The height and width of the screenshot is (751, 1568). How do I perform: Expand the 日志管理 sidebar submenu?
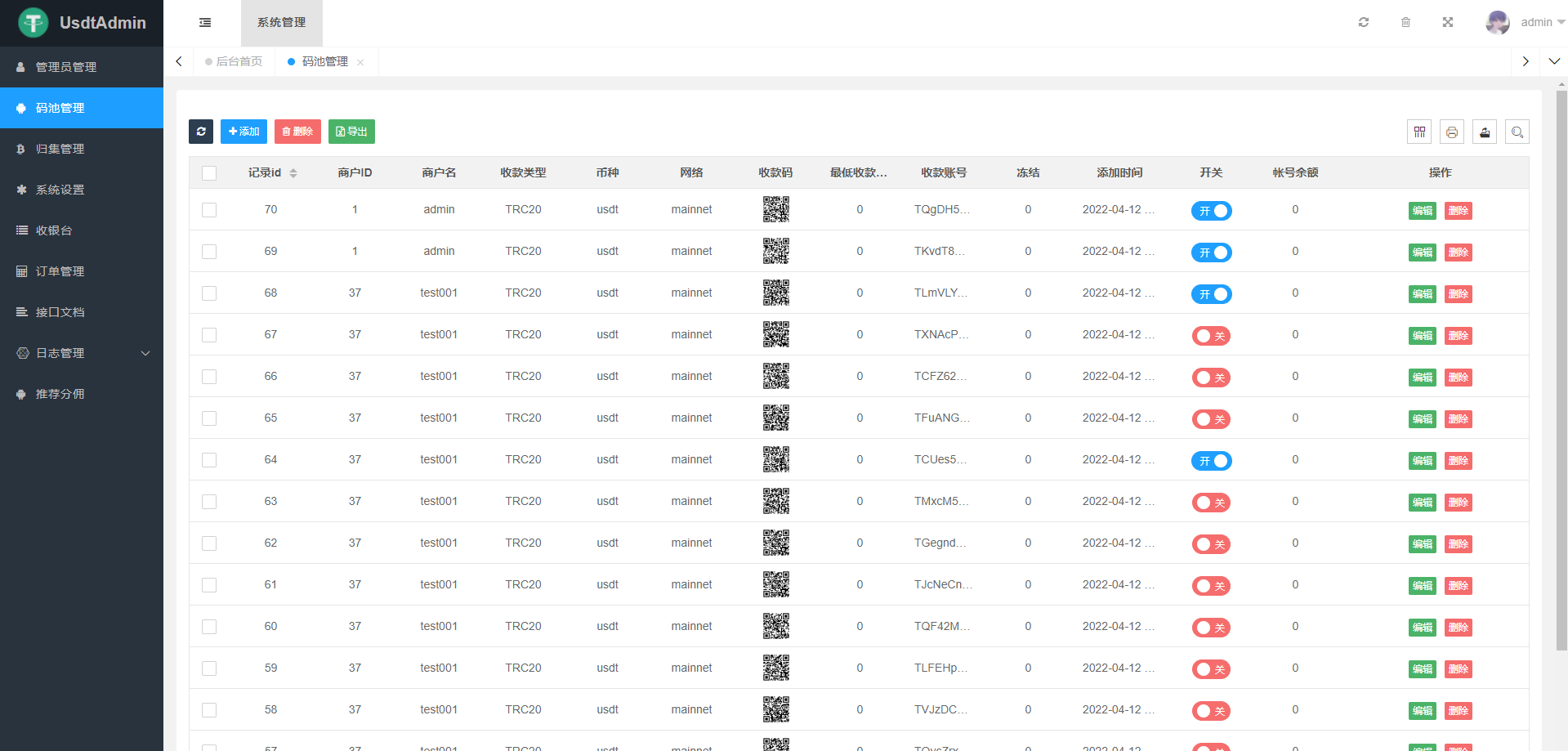(82, 353)
